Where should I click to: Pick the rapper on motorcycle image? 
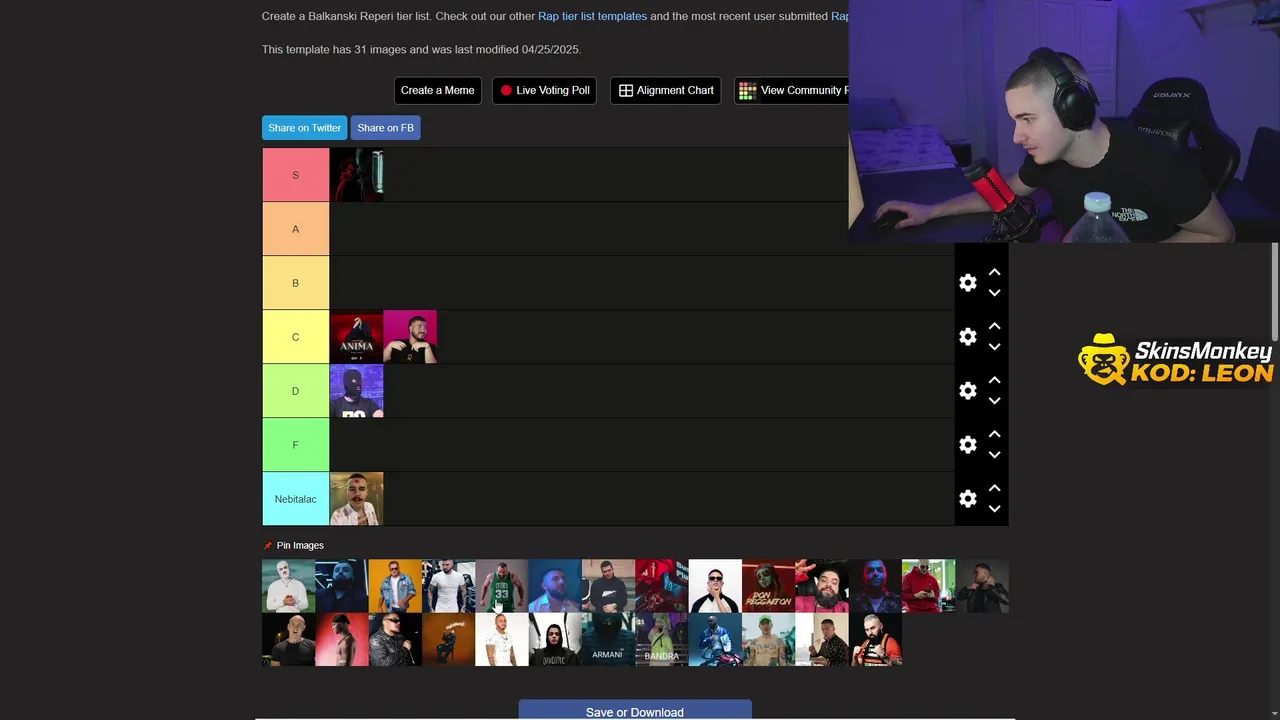click(x=715, y=639)
